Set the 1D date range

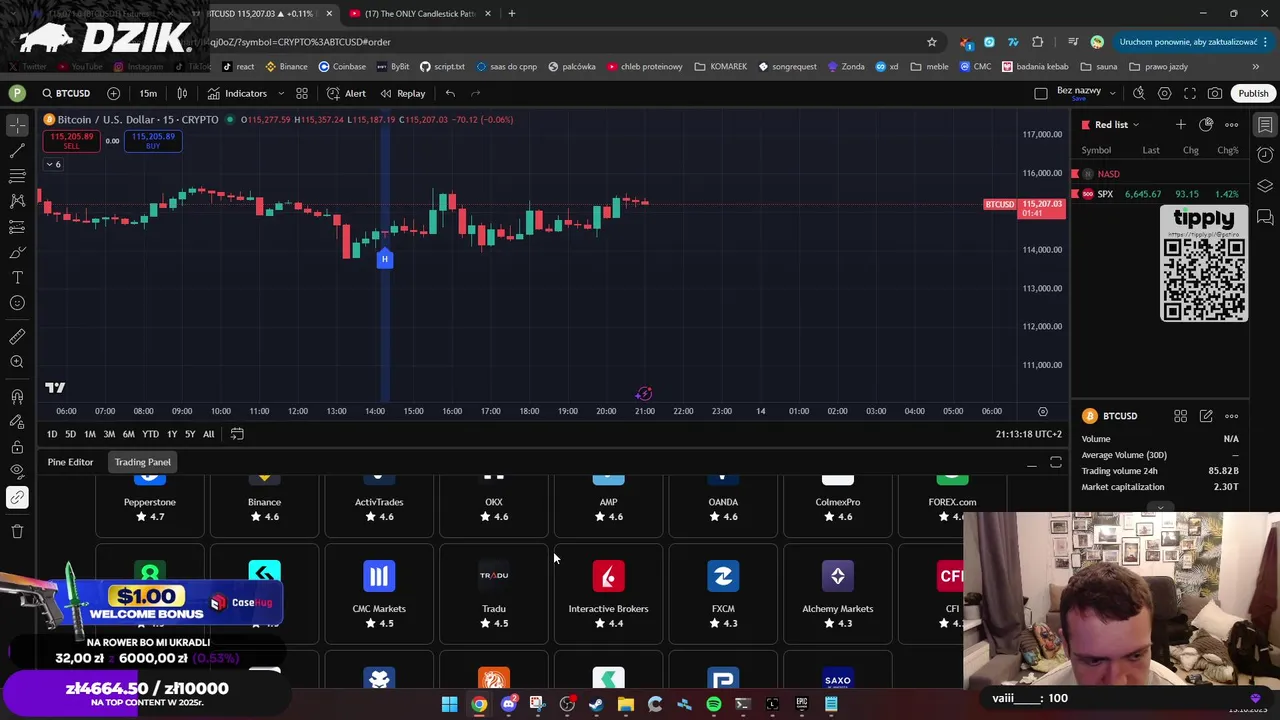coord(52,434)
